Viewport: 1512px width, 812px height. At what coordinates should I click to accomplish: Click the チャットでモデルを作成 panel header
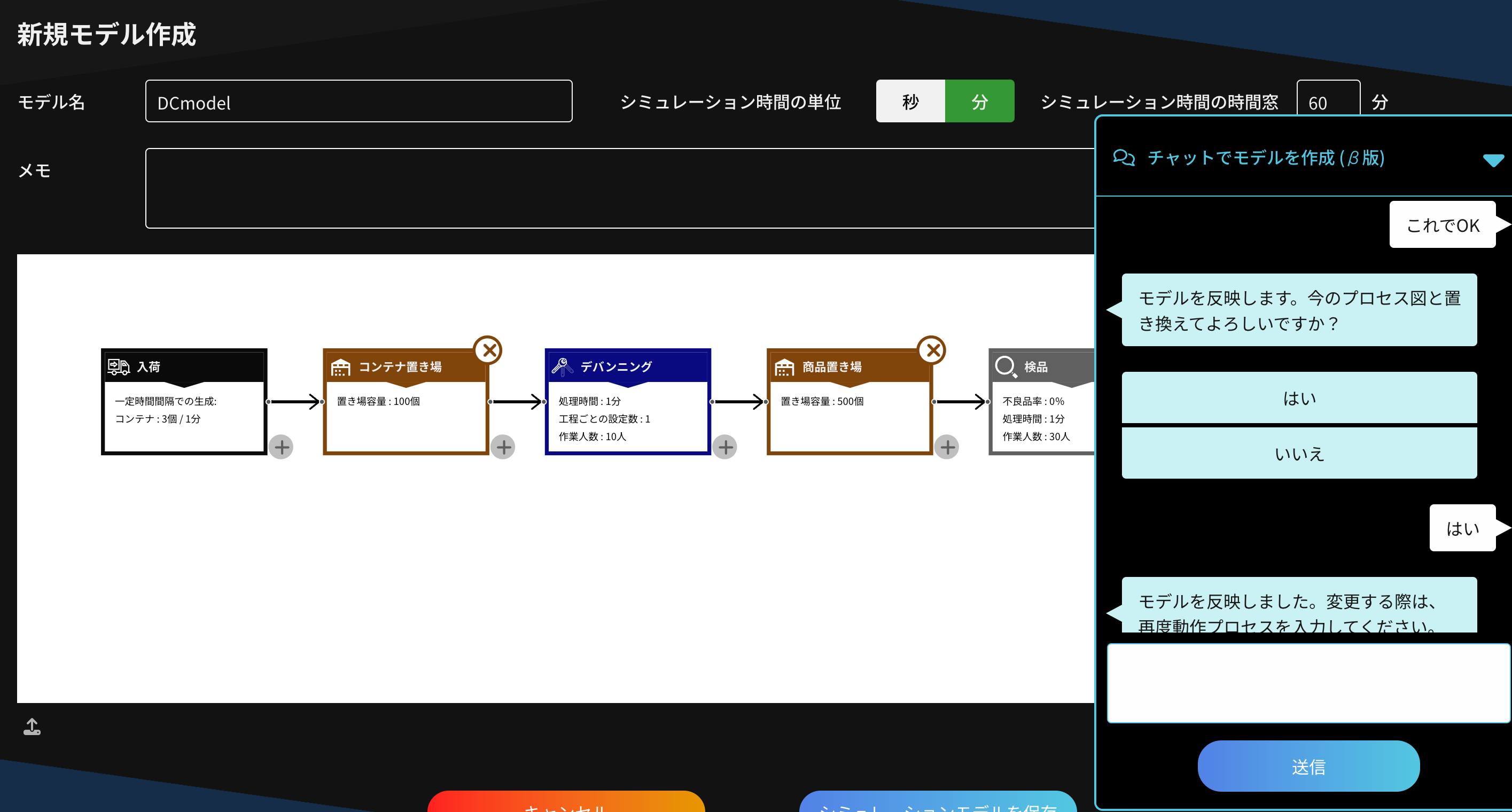point(1266,157)
